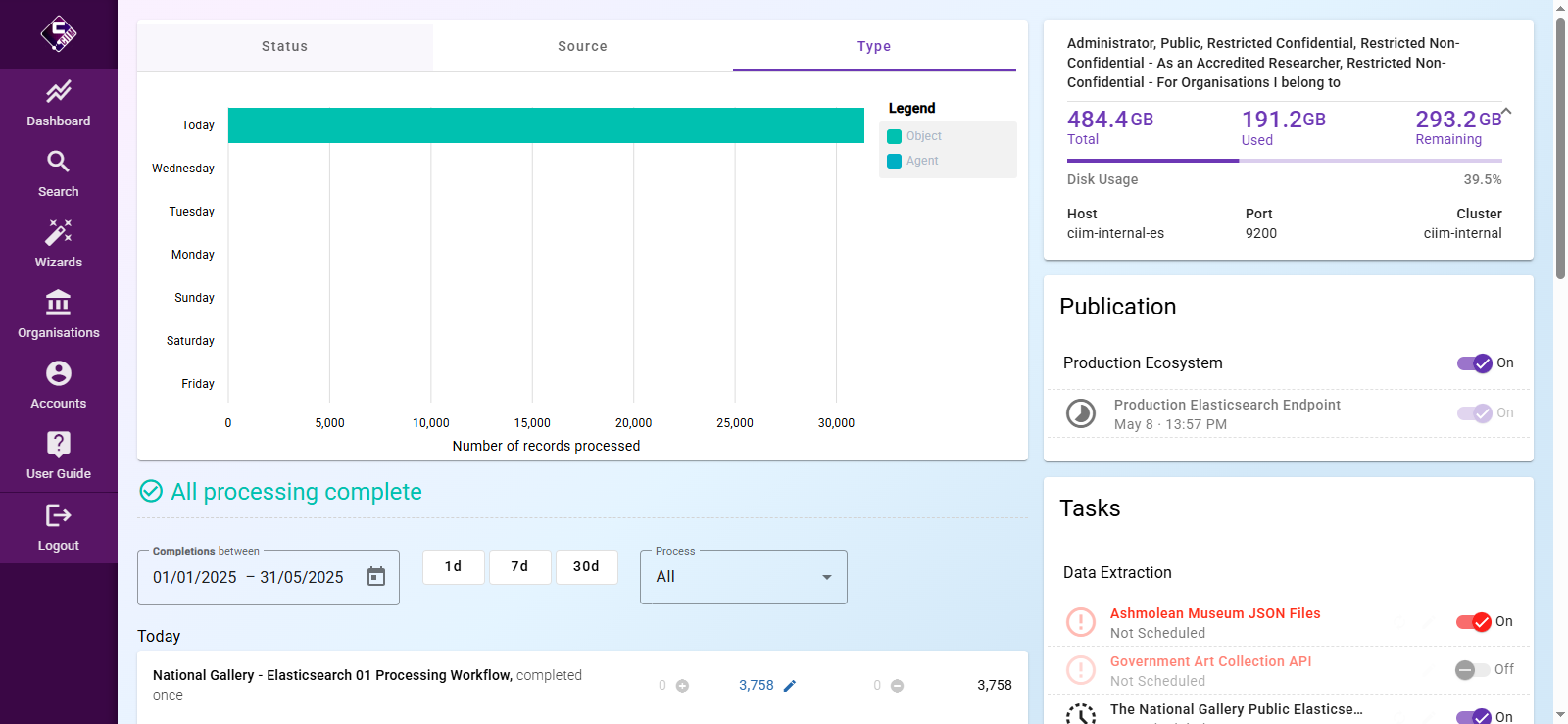
Task: Toggle the Production Ecosystem switch
Action: coord(1474,363)
